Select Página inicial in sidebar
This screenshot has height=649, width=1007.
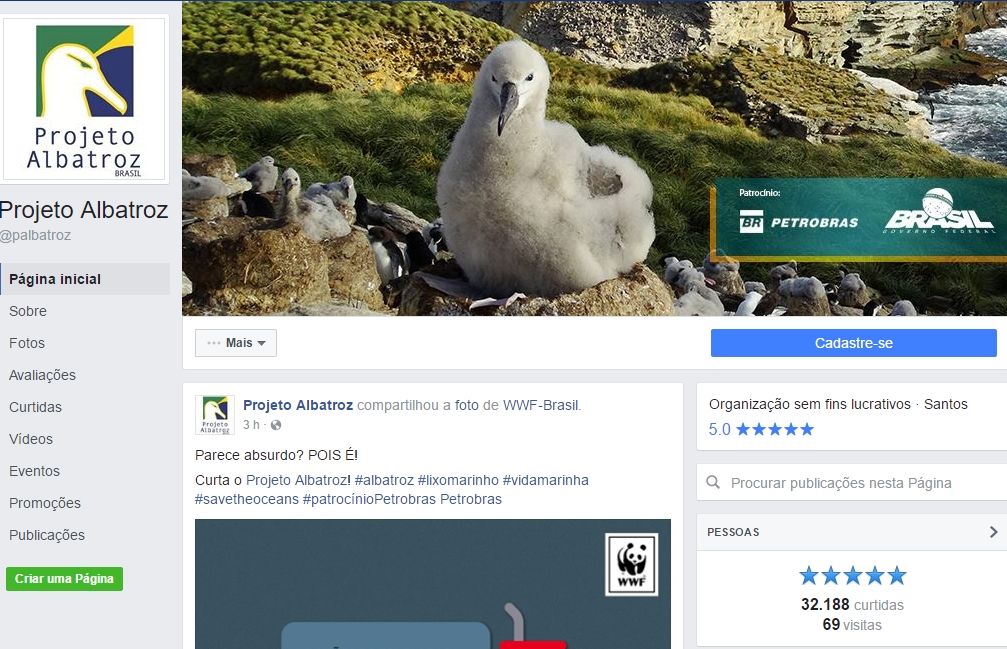point(55,279)
